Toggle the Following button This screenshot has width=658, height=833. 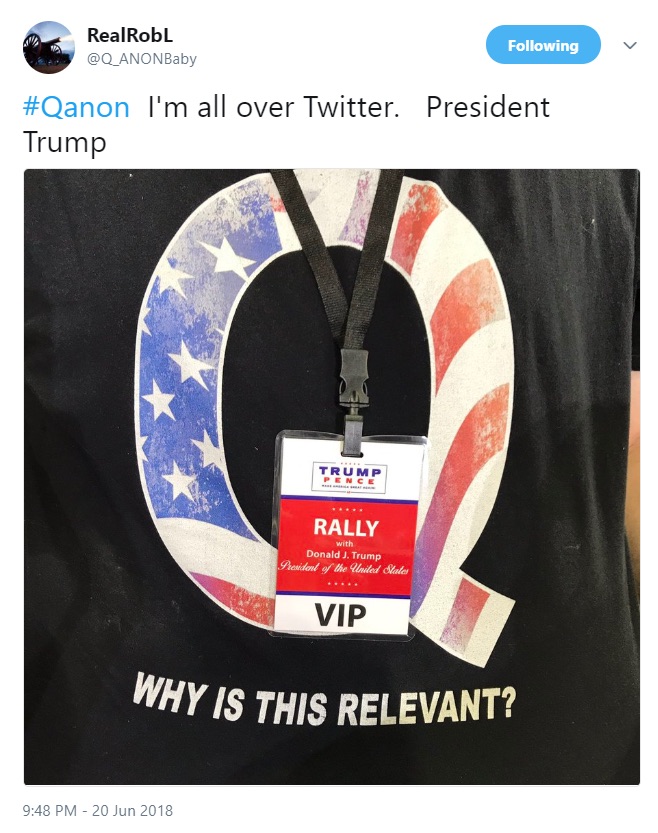[543, 45]
